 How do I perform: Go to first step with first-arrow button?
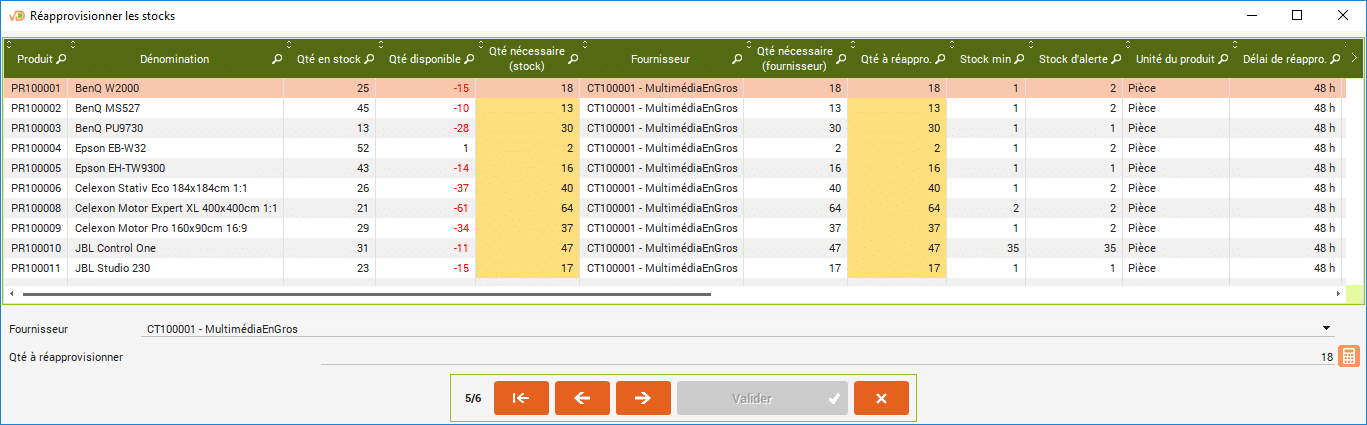click(x=521, y=398)
